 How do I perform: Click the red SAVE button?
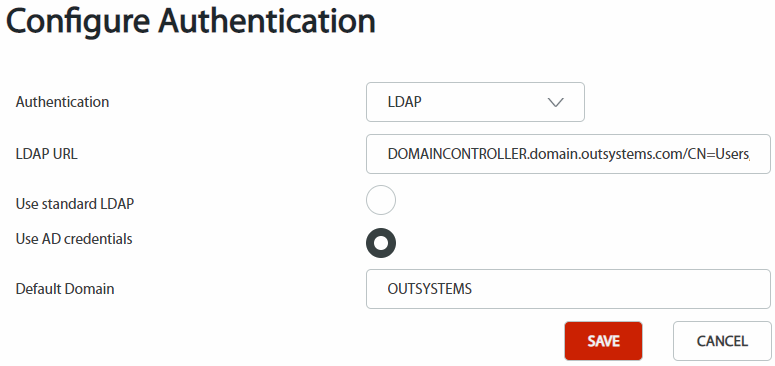click(603, 341)
